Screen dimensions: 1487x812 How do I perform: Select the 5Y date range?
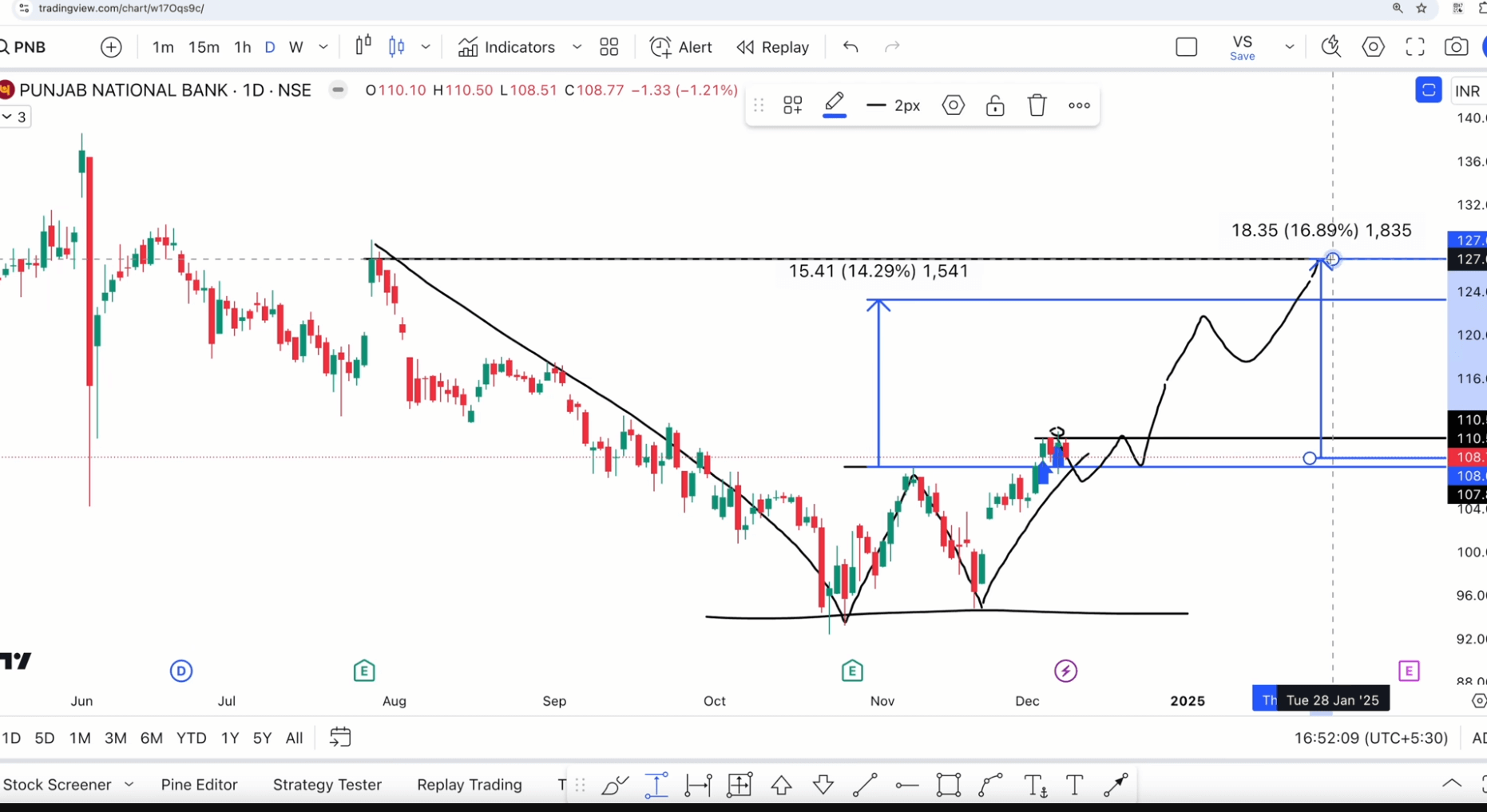click(262, 738)
